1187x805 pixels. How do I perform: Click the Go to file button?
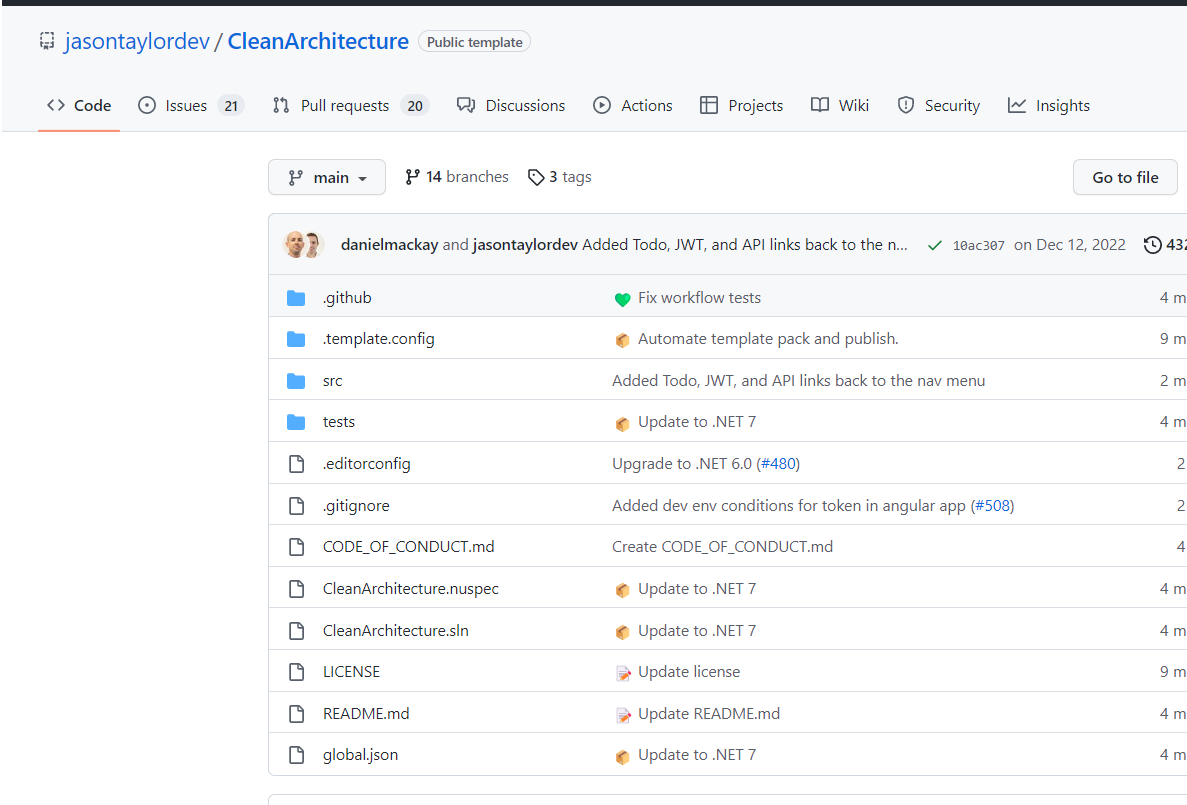(1125, 177)
